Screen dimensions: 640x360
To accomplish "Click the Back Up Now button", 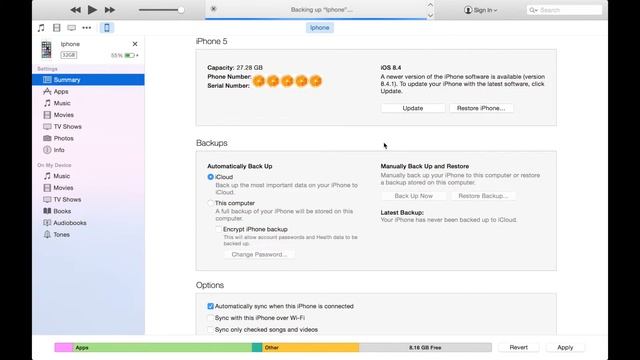I will [x=413, y=196].
